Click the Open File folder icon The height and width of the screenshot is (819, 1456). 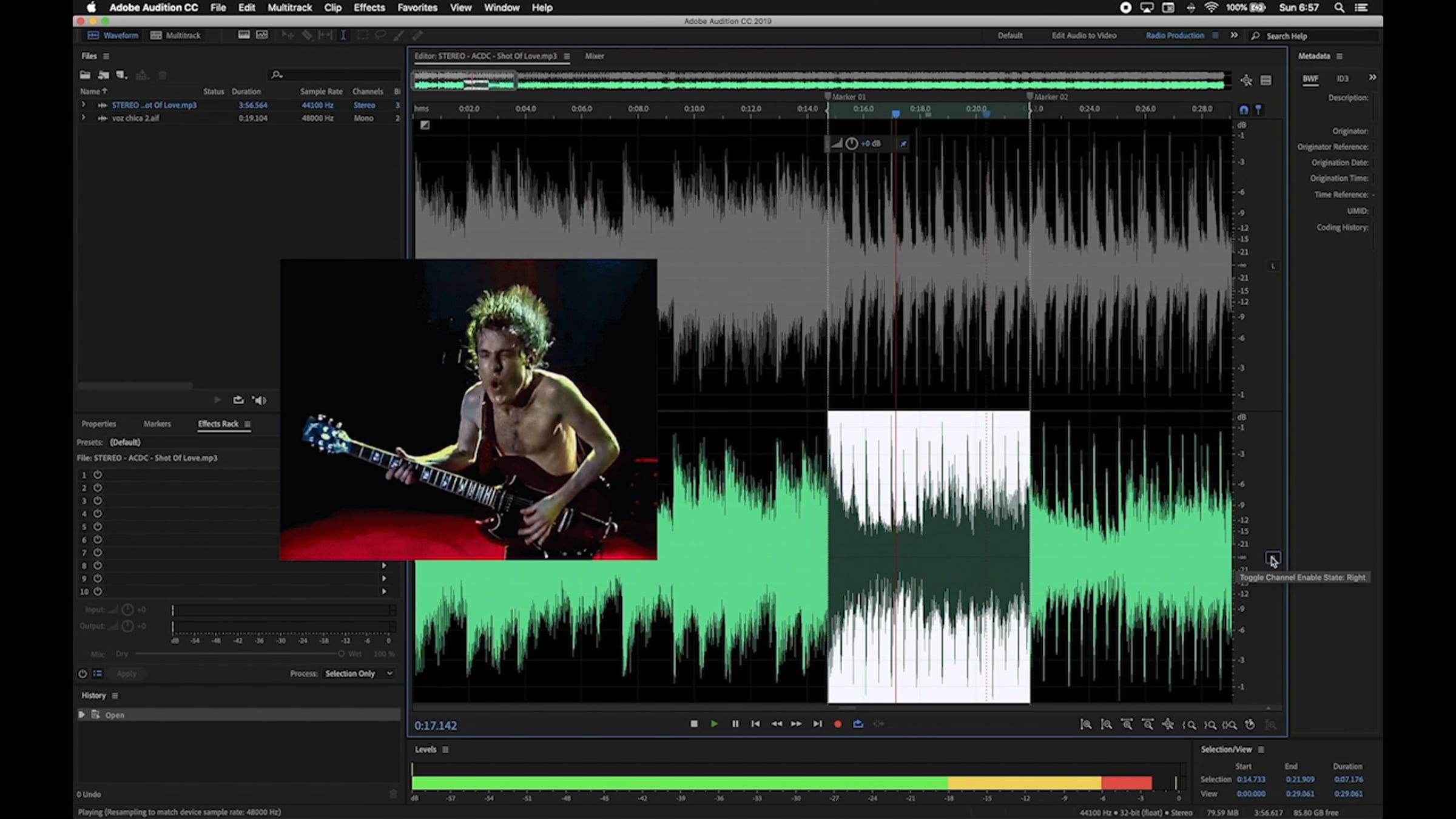[x=85, y=75]
